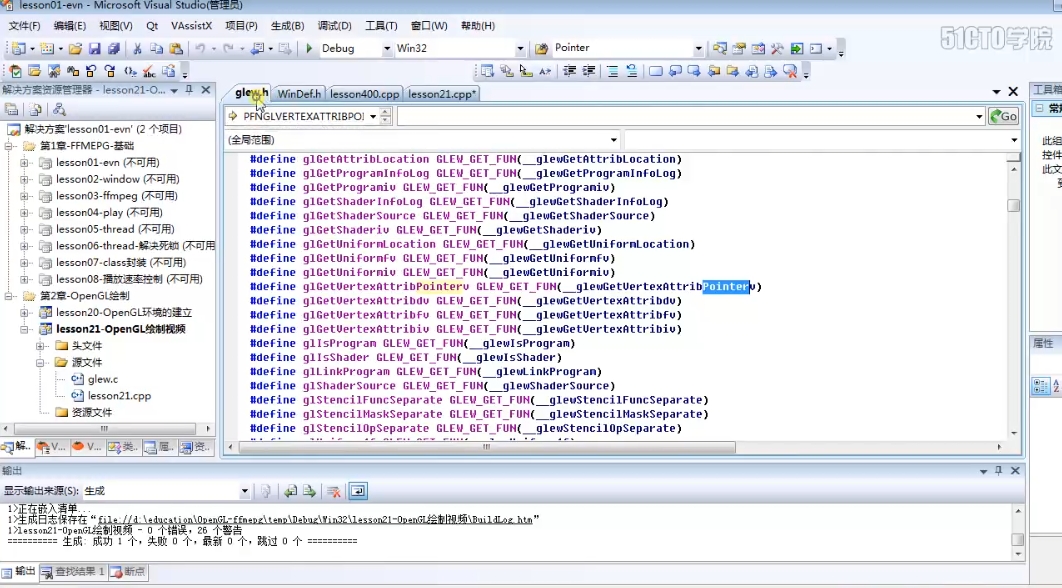
Task: Open the output source 生成 dropdown
Action: (244, 491)
